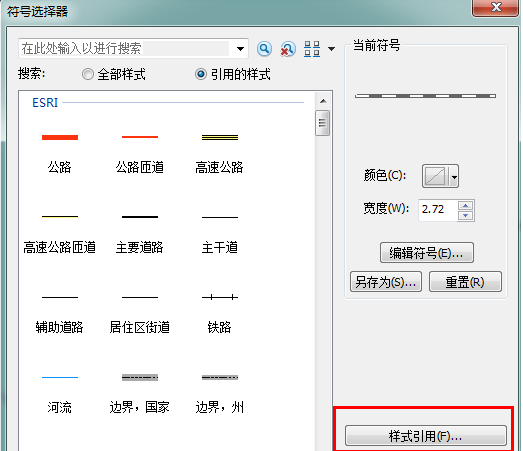Image resolution: width=523 pixels, height=451 pixels.
Task: Click the 另存为 button
Action: tap(386, 282)
